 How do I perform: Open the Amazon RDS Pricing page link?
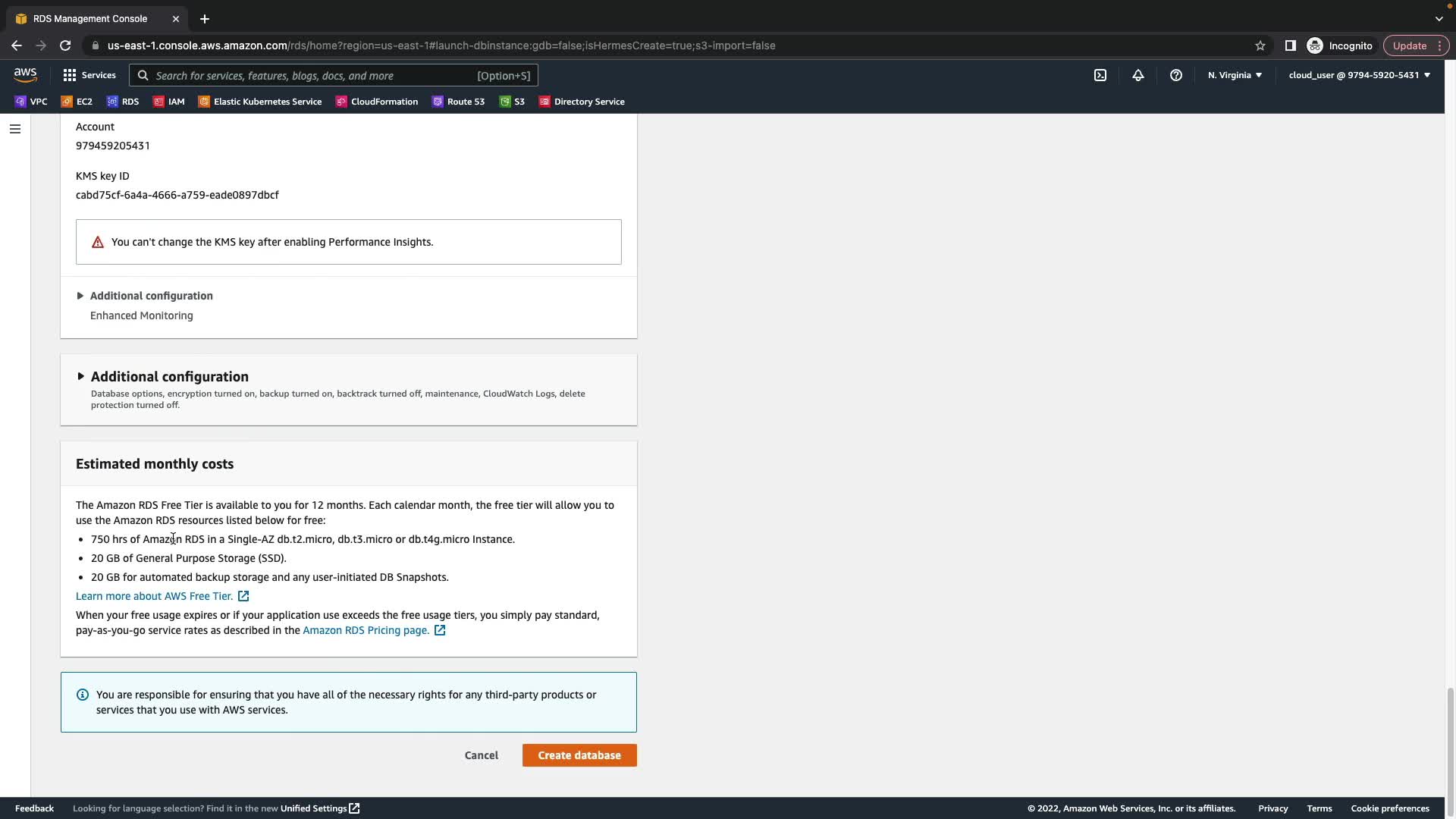click(366, 630)
